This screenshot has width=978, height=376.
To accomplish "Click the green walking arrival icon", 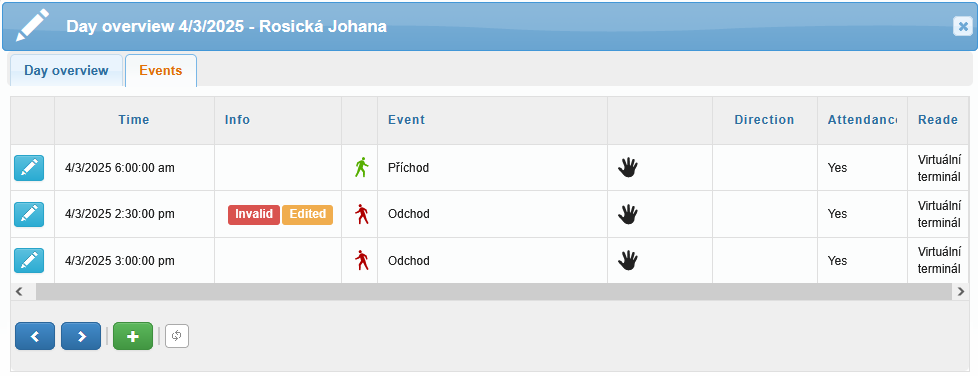I will point(362,168).
